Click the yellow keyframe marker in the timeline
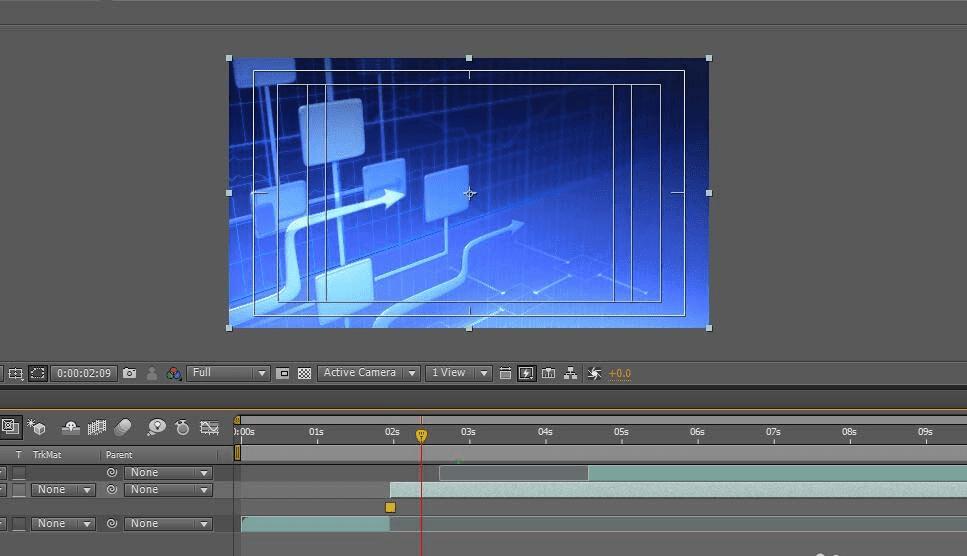Viewport: 967px width, 556px height. click(x=390, y=507)
